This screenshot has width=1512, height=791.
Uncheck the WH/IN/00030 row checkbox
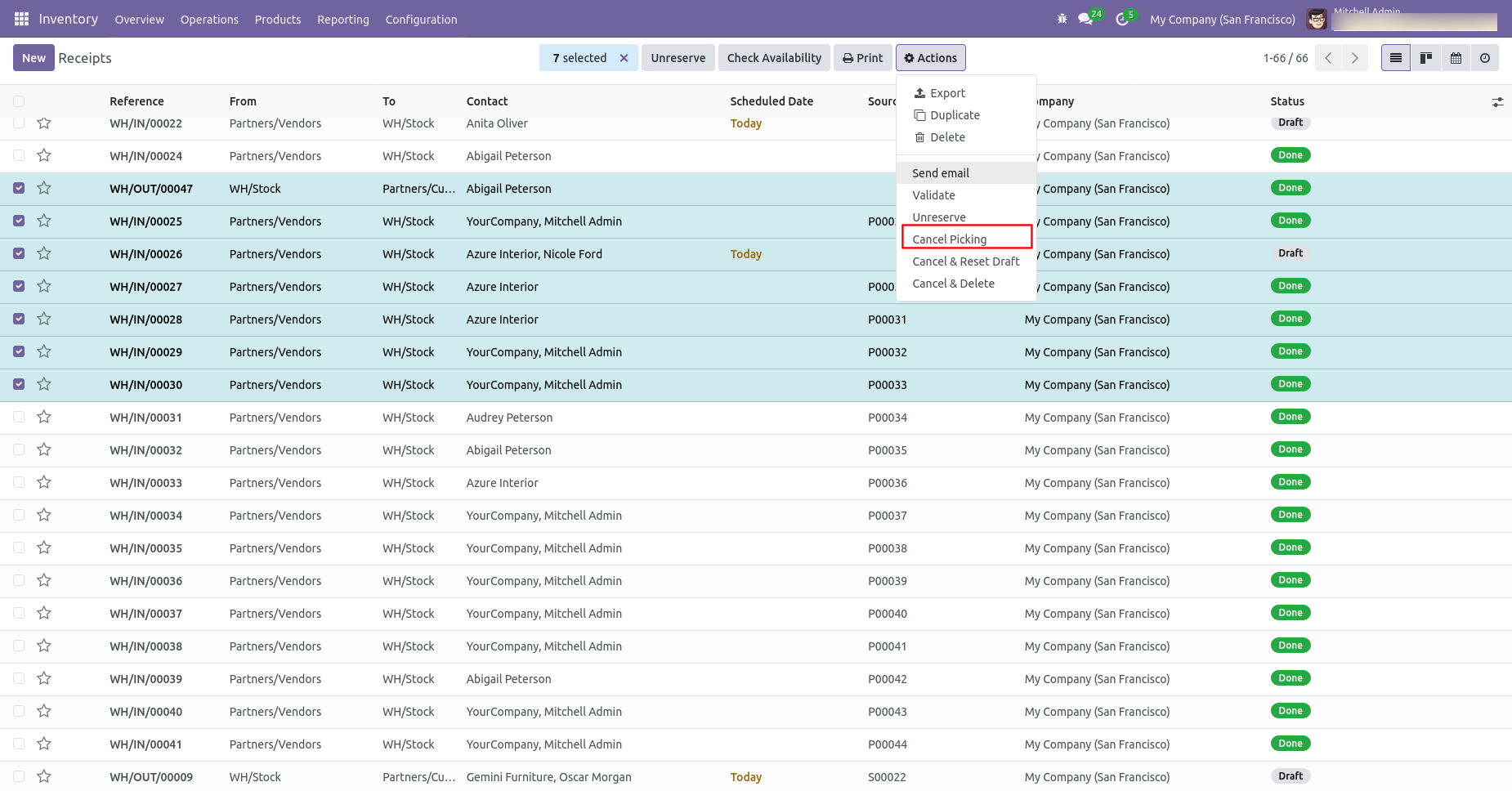[19, 384]
